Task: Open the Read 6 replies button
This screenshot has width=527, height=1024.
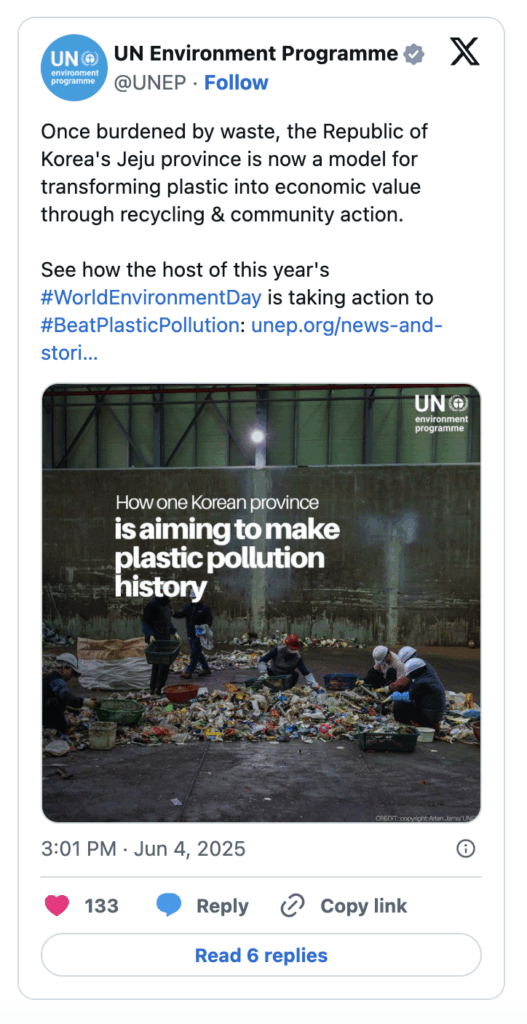Action: pos(261,955)
